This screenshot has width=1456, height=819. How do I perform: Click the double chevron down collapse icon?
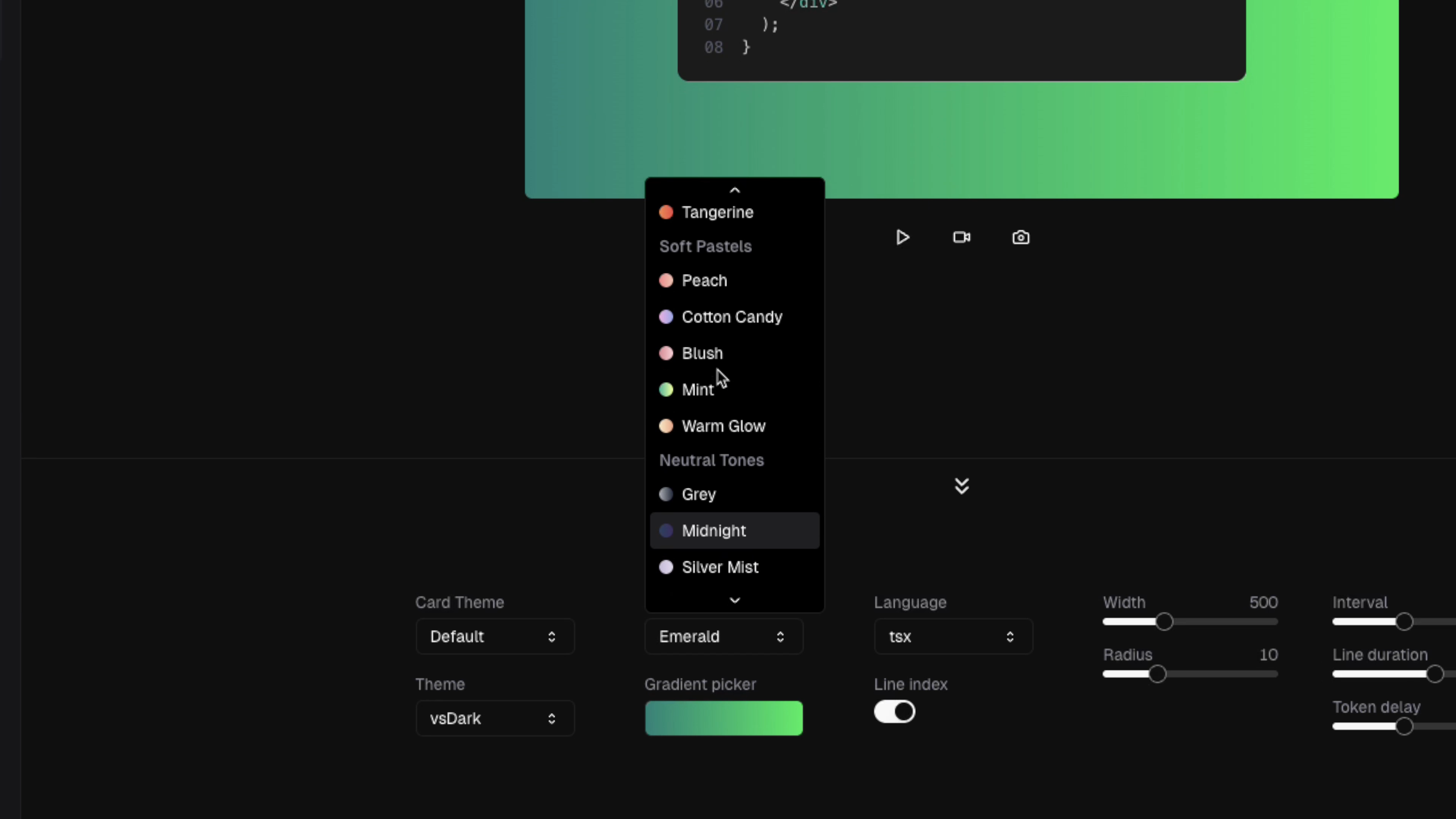point(962,486)
